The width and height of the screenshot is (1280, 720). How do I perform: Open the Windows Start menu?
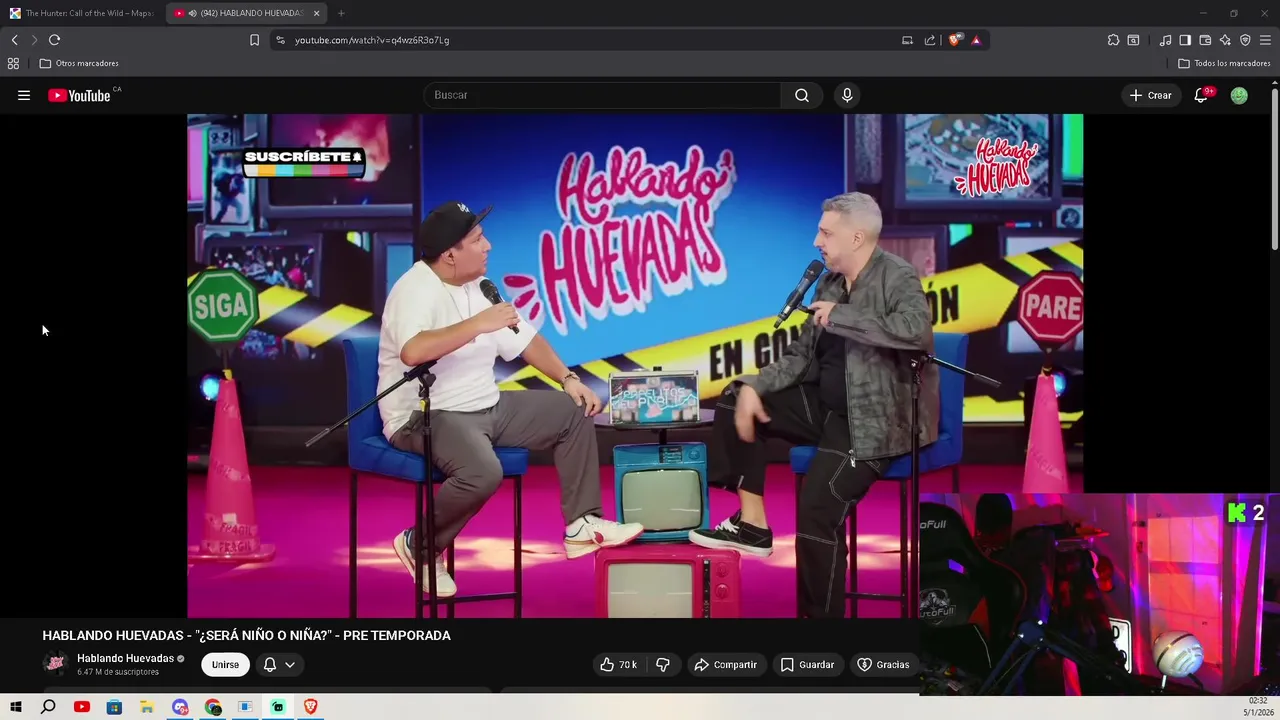(16, 707)
